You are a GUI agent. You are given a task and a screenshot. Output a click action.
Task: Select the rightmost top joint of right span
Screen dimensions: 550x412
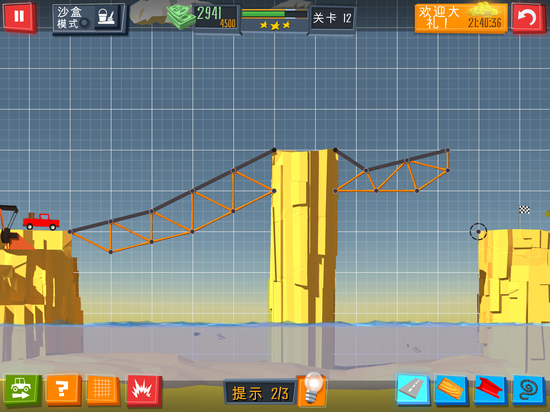448,150
